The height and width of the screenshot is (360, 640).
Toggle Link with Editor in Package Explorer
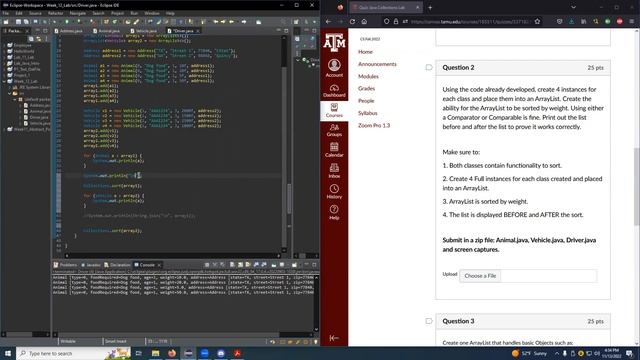(39, 39)
